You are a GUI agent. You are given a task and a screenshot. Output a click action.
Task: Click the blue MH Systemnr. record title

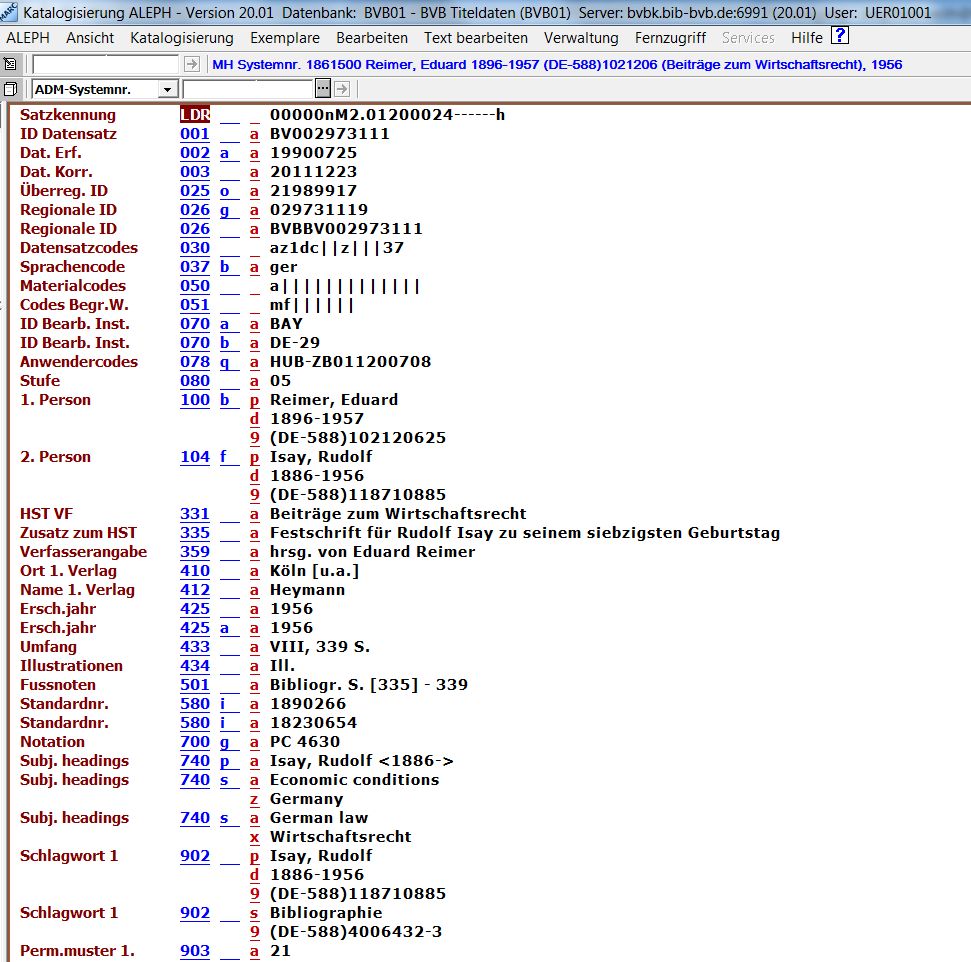pyautogui.click(x=558, y=64)
